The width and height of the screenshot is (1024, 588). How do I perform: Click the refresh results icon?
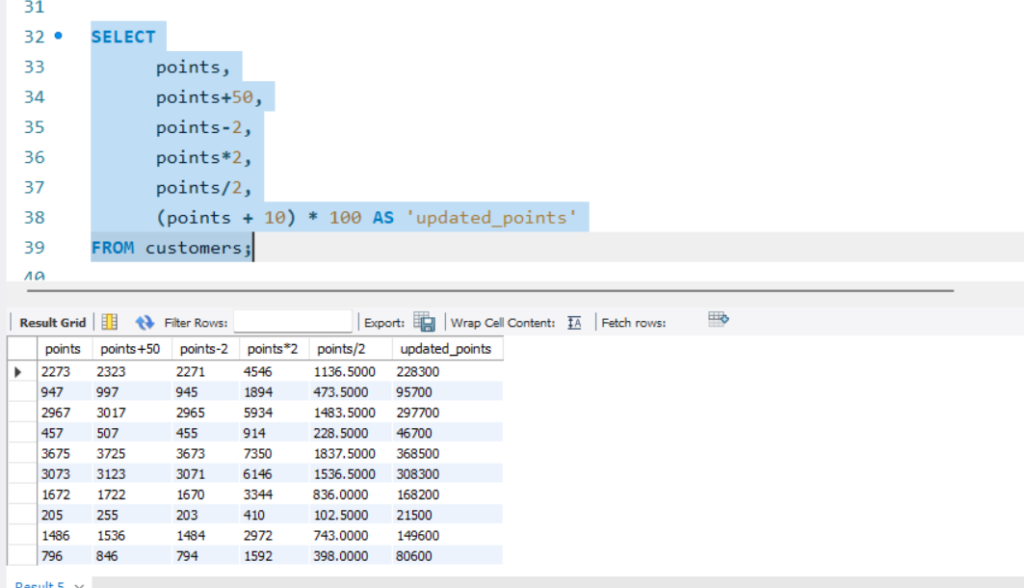144,322
